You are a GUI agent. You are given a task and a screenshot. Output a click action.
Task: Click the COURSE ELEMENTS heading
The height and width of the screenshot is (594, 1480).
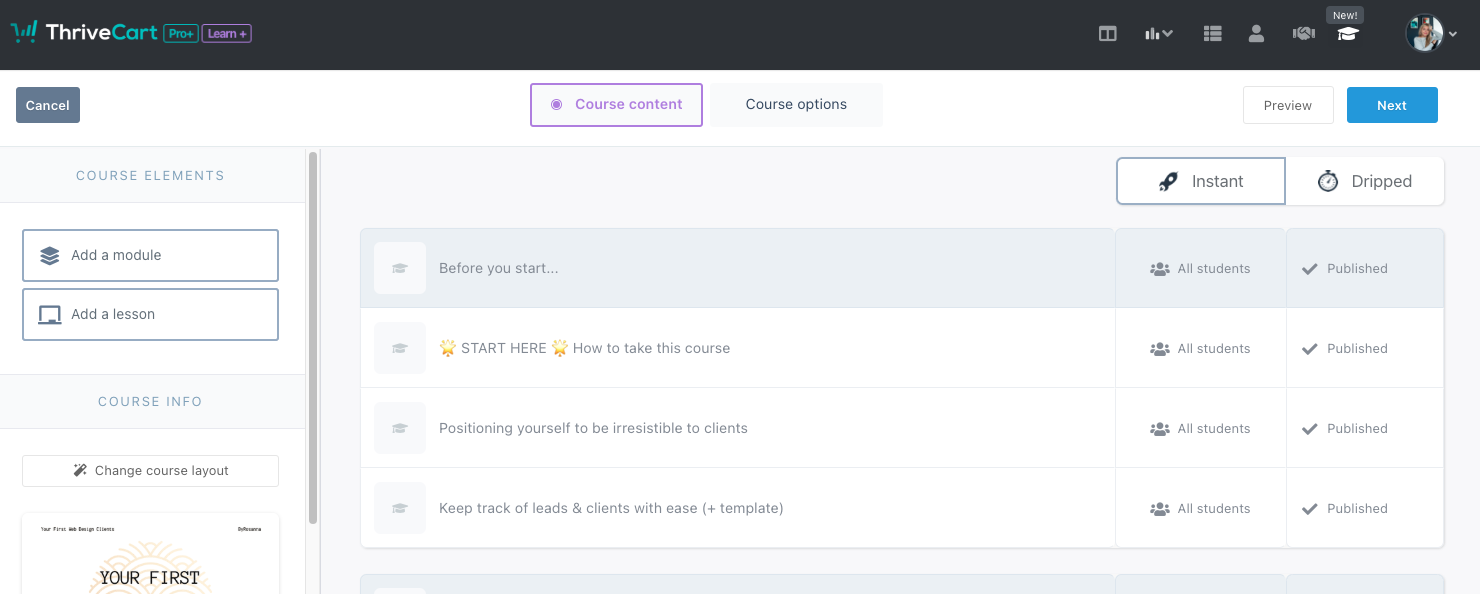pos(150,175)
